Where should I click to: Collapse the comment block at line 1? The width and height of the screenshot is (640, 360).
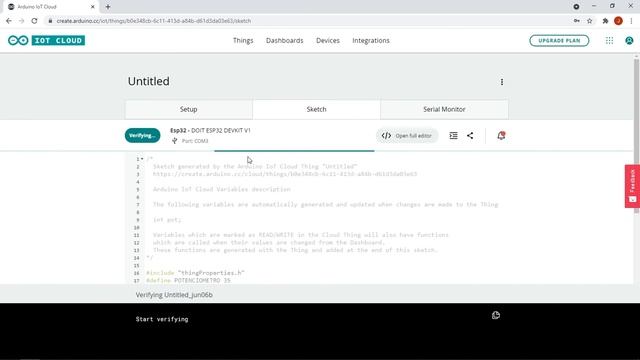click(x=142, y=159)
